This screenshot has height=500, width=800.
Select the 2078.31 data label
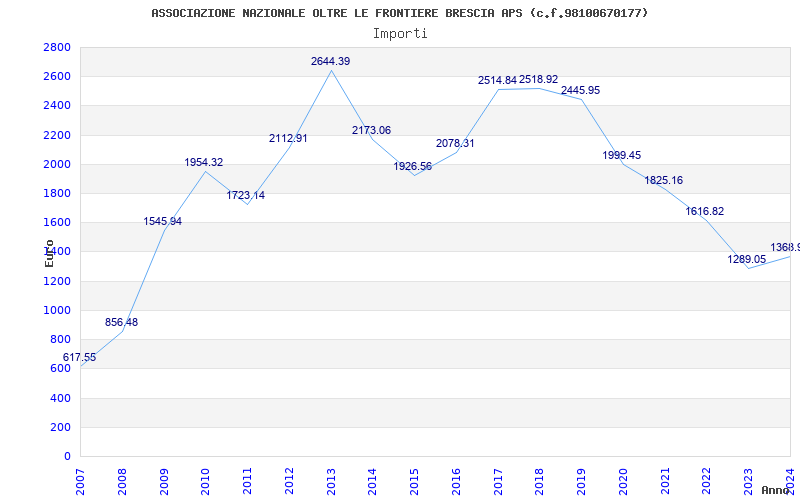455,143
